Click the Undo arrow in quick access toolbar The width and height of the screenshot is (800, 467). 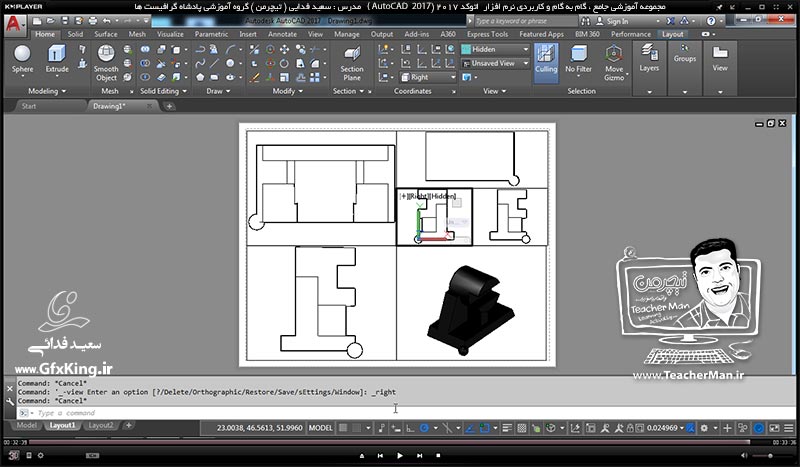pyautogui.click(x=107, y=21)
